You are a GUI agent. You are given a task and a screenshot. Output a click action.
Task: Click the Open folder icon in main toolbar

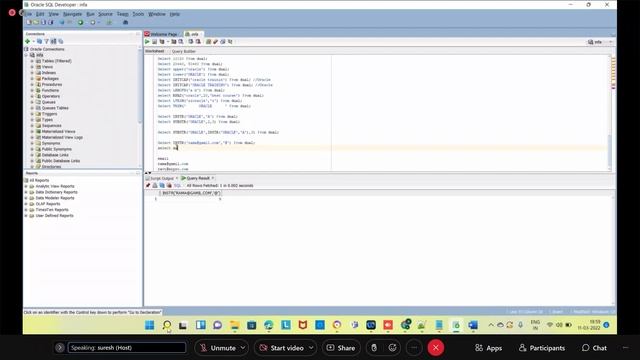pos(36,22)
